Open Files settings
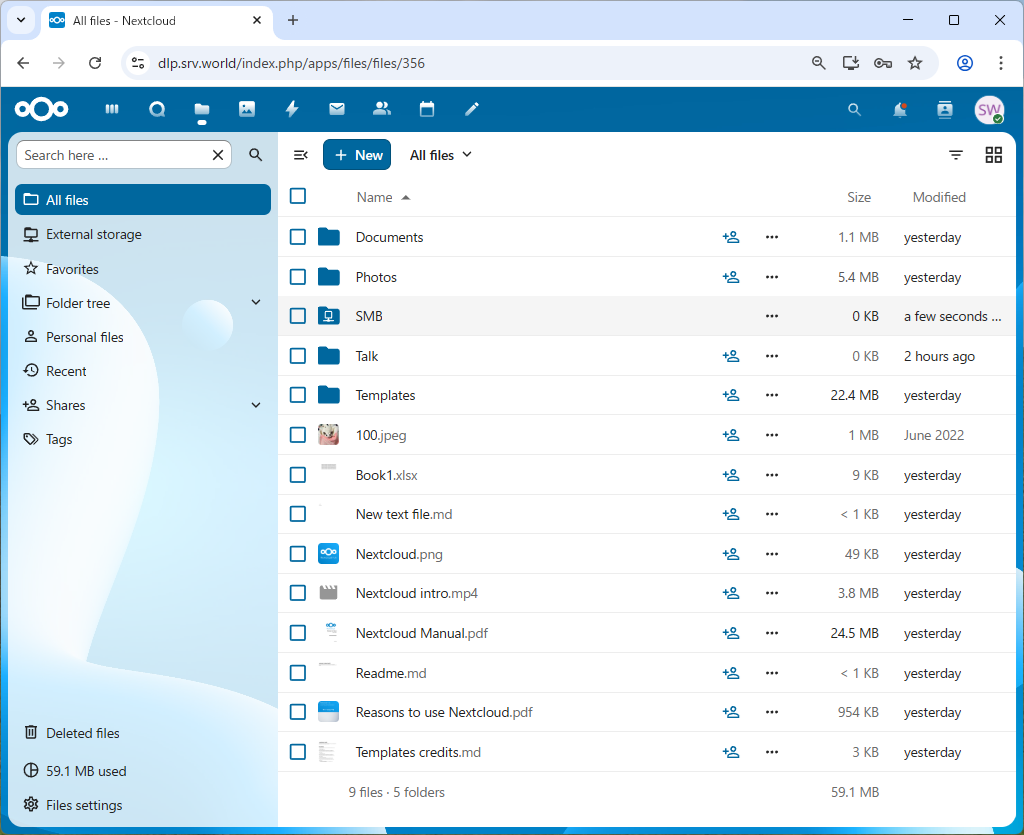 [x=142, y=805]
